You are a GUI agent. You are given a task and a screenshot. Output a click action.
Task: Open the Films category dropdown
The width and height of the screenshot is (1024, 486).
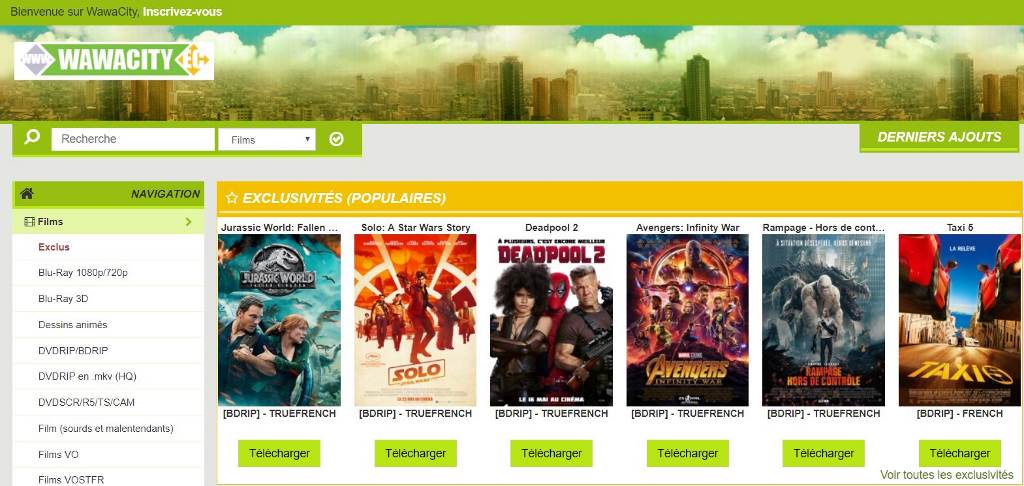tap(266, 140)
